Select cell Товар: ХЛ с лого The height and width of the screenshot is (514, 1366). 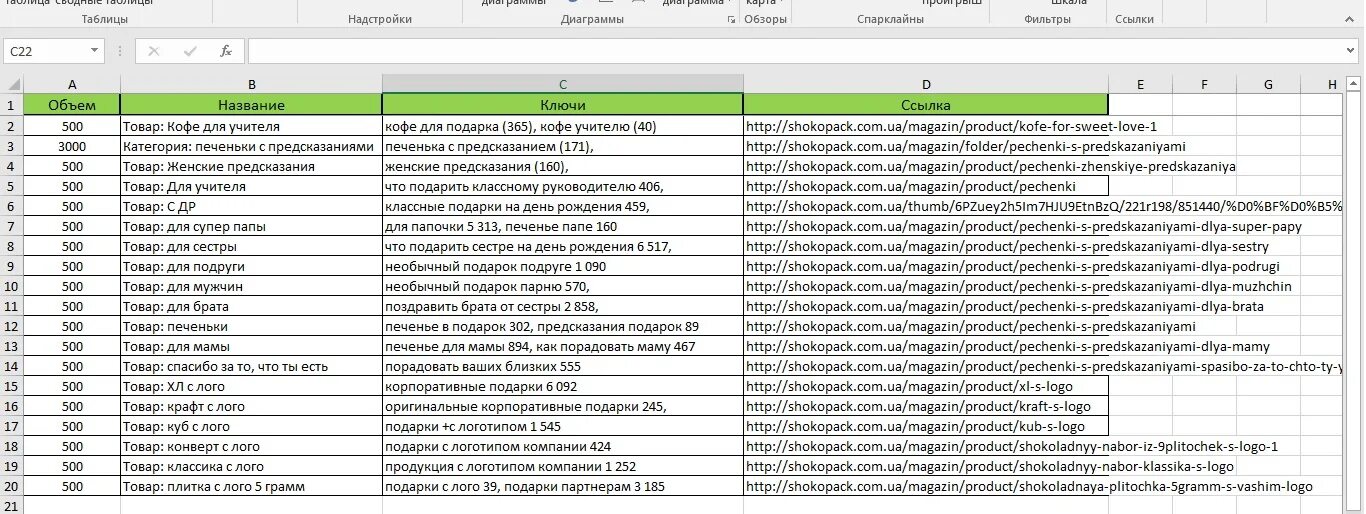pyautogui.click(x=252, y=386)
